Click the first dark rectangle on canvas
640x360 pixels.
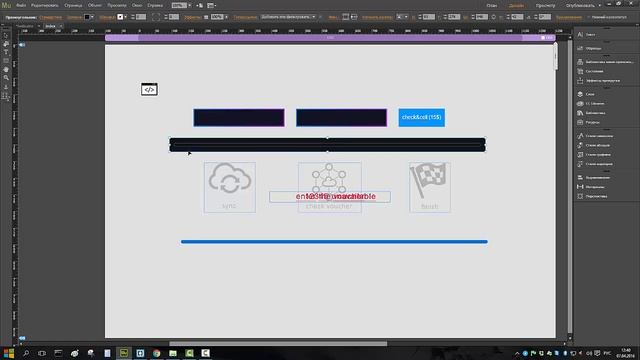coord(239,118)
